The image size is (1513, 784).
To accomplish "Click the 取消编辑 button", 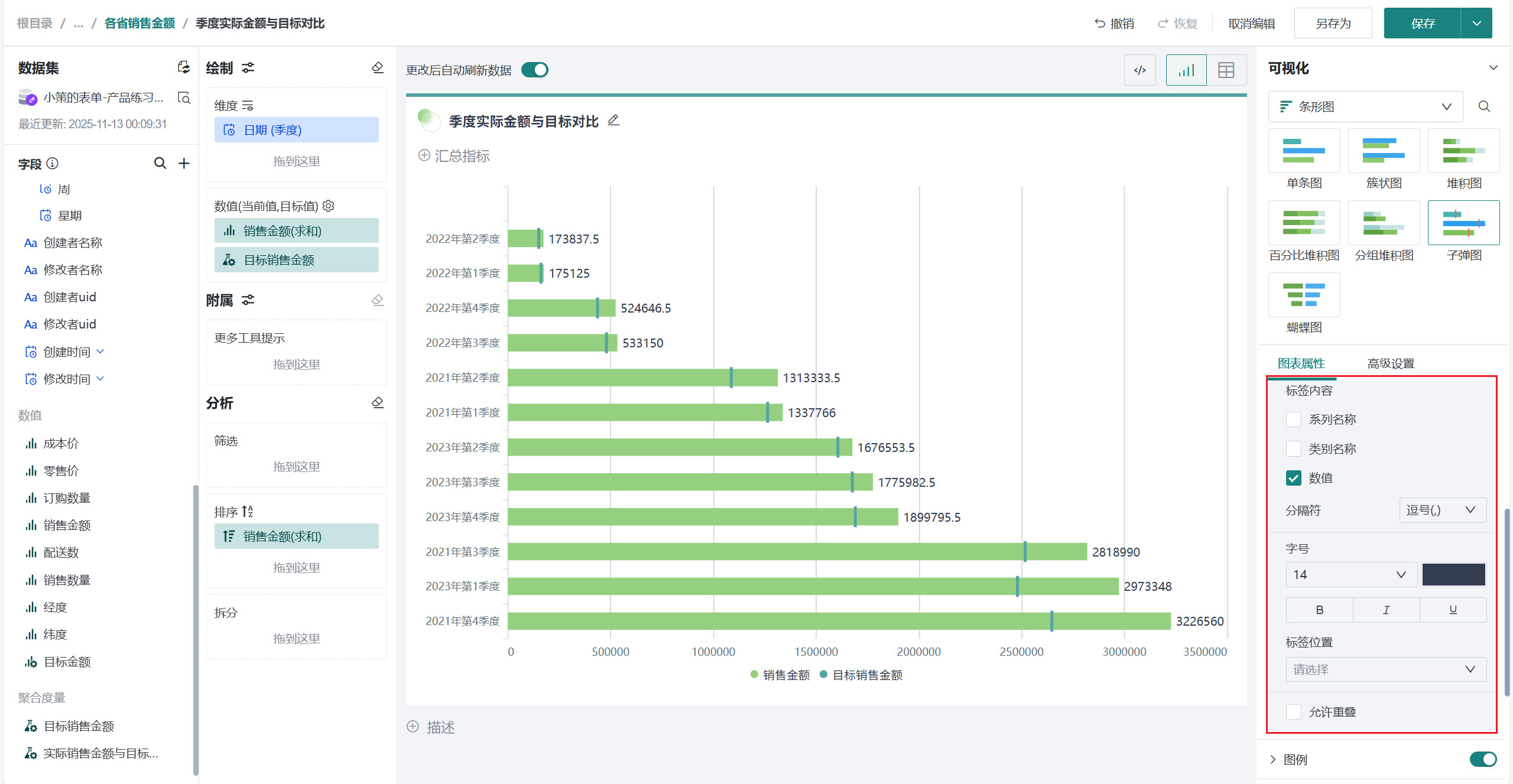I will pos(1251,23).
